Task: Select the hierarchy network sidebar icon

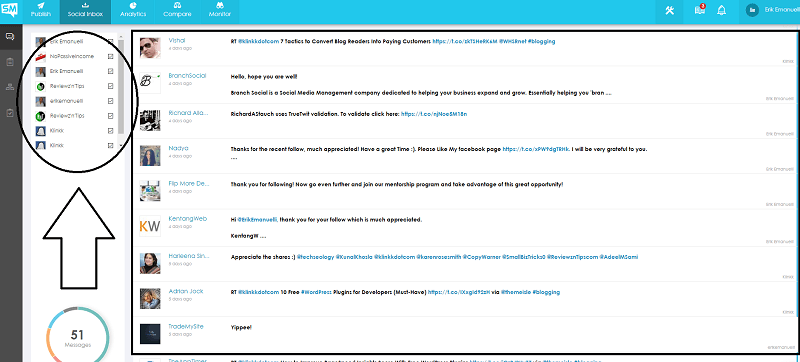Action: coord(10,87)
